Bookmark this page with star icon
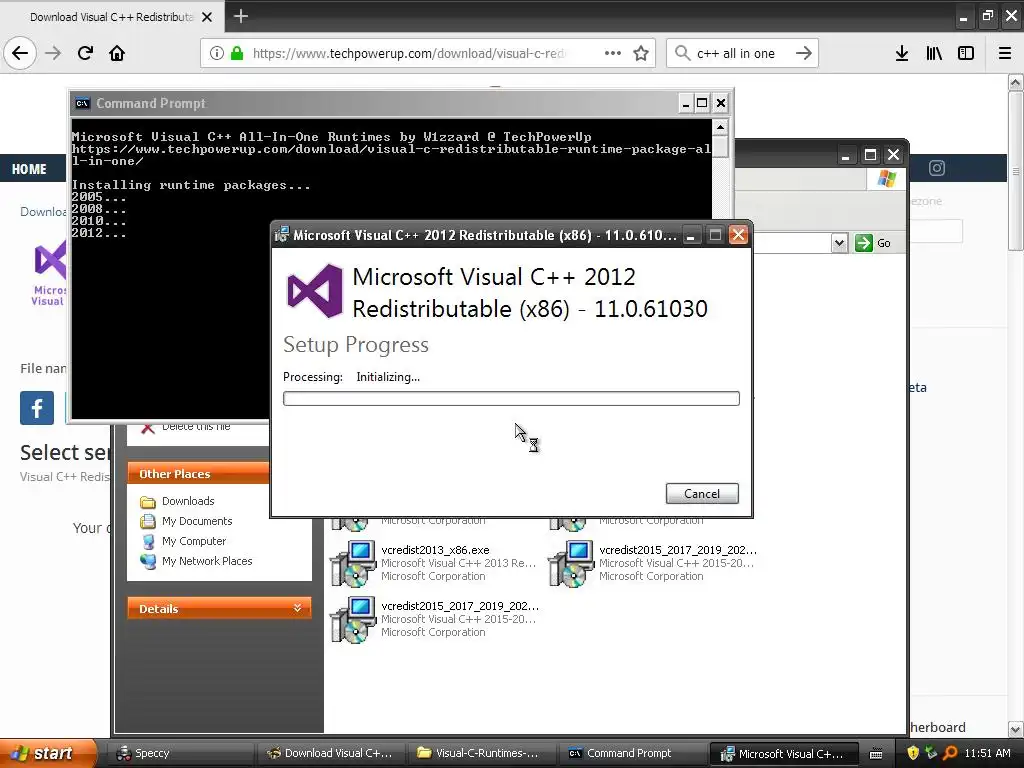This screenshot has width=1024, height=768. click(641, 53)
